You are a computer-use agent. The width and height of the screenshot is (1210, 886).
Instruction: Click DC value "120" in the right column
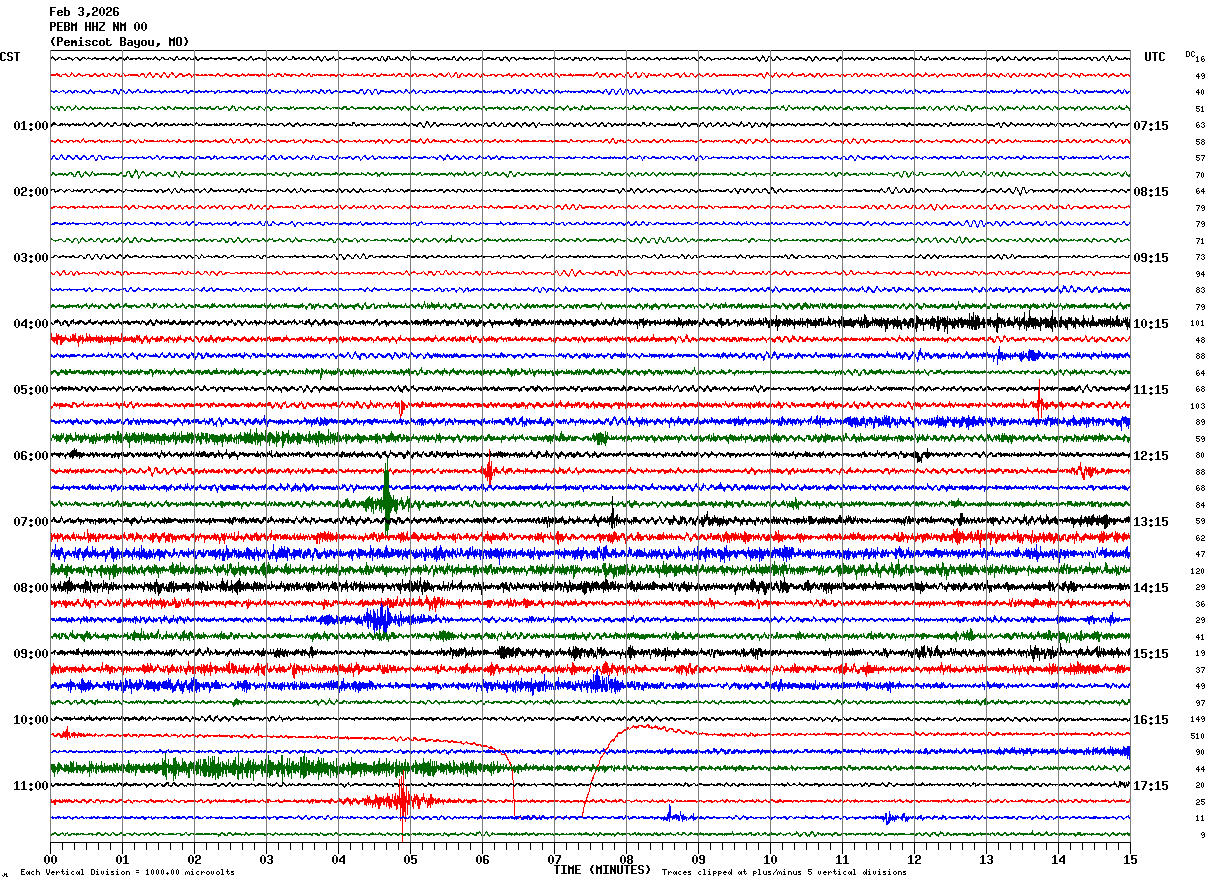(1197, 571)
